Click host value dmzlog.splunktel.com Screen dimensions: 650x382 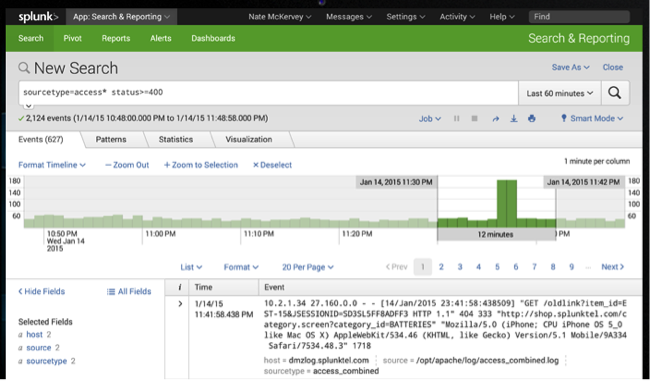pyautogui.click(x=329, y=360)
